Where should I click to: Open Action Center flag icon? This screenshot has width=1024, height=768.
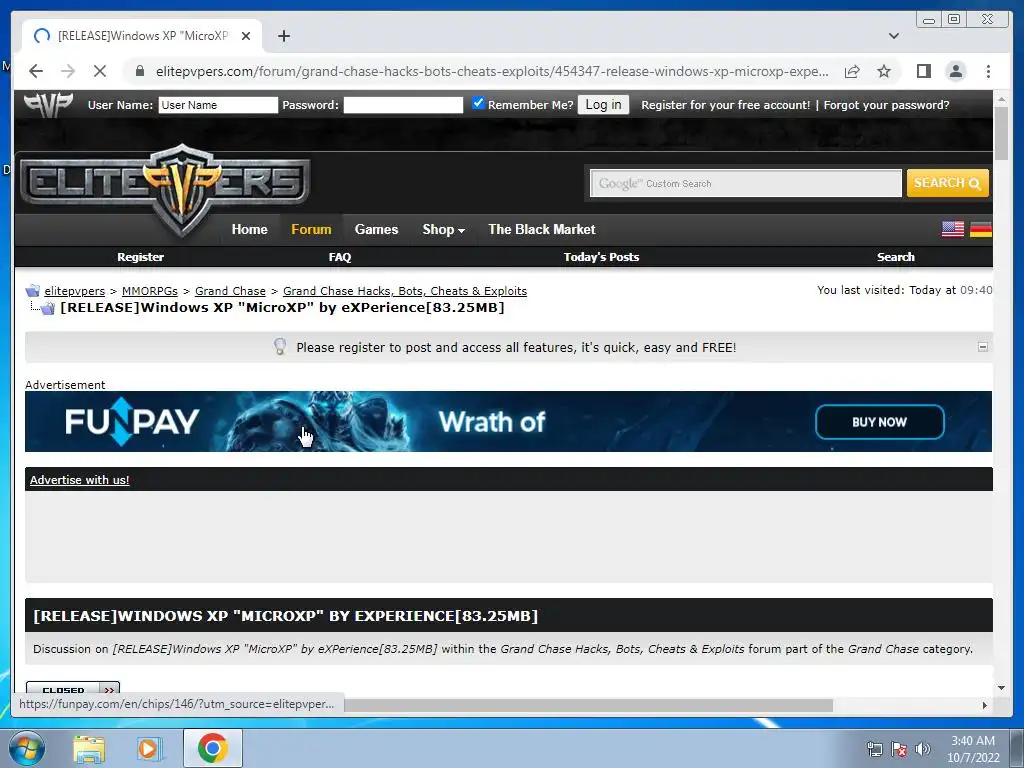899,749
